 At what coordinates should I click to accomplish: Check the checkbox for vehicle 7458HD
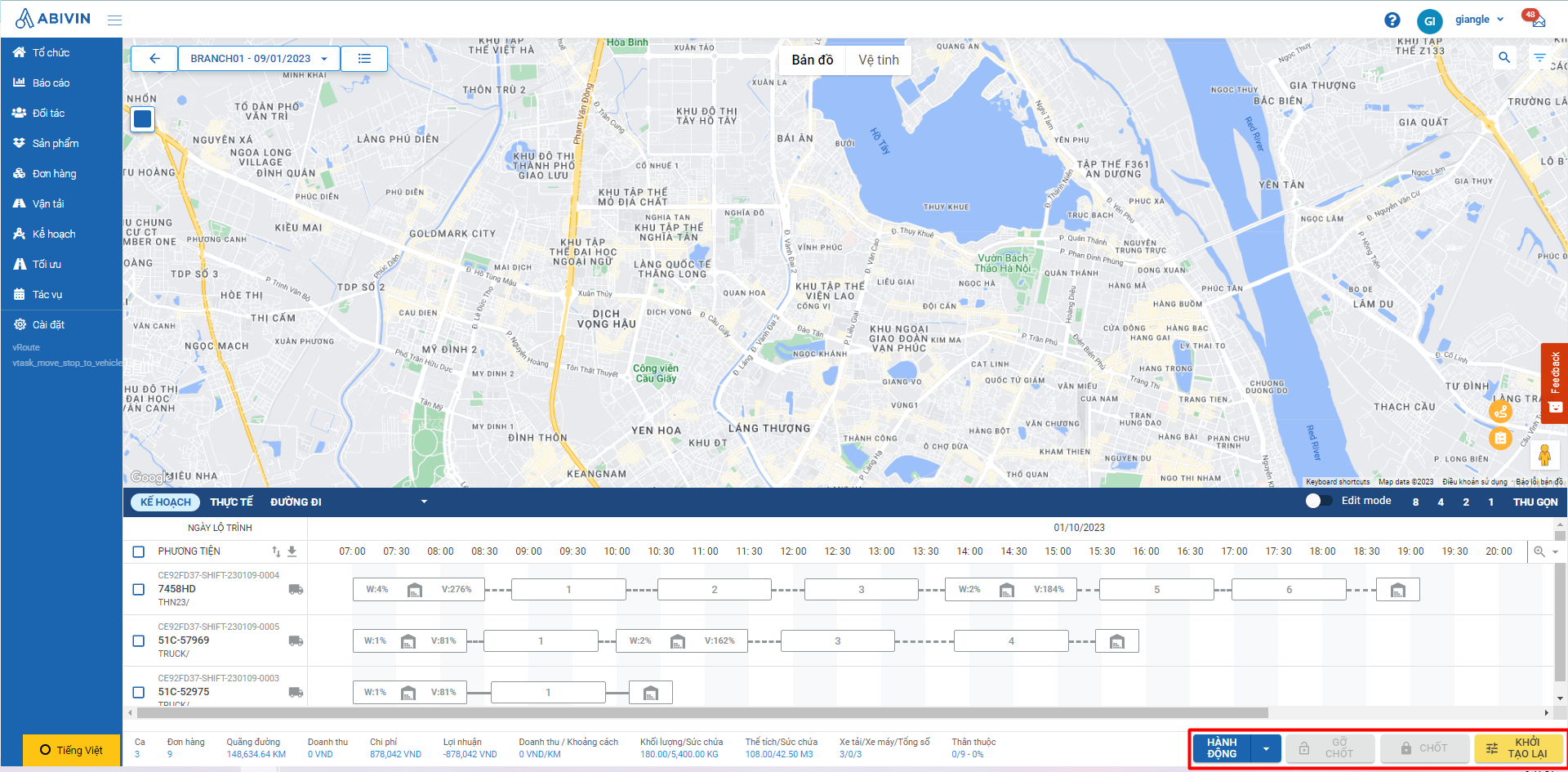(139, 589)
